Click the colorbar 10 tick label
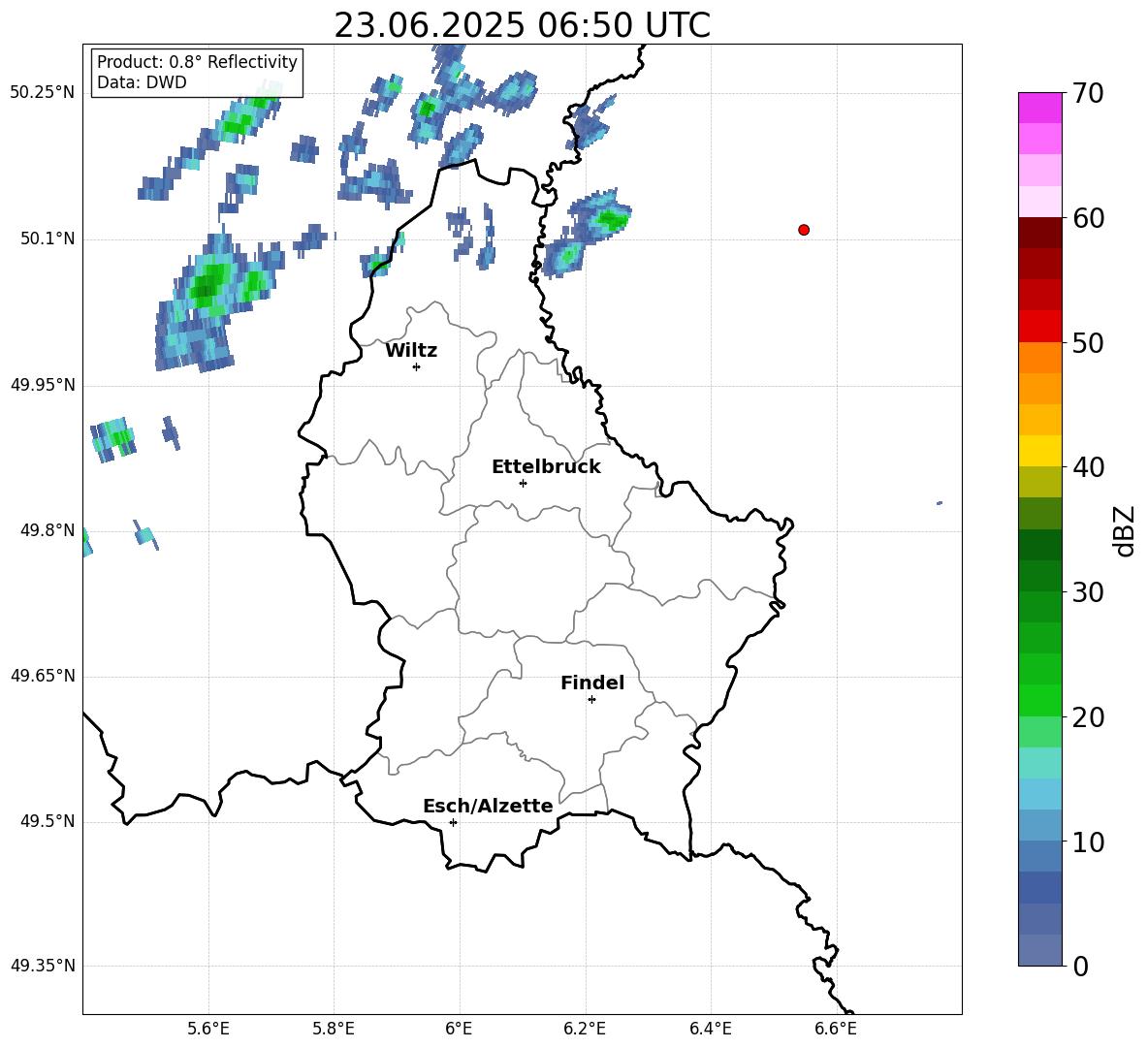This screenshot has width=1148, height=1048. 1088,842
